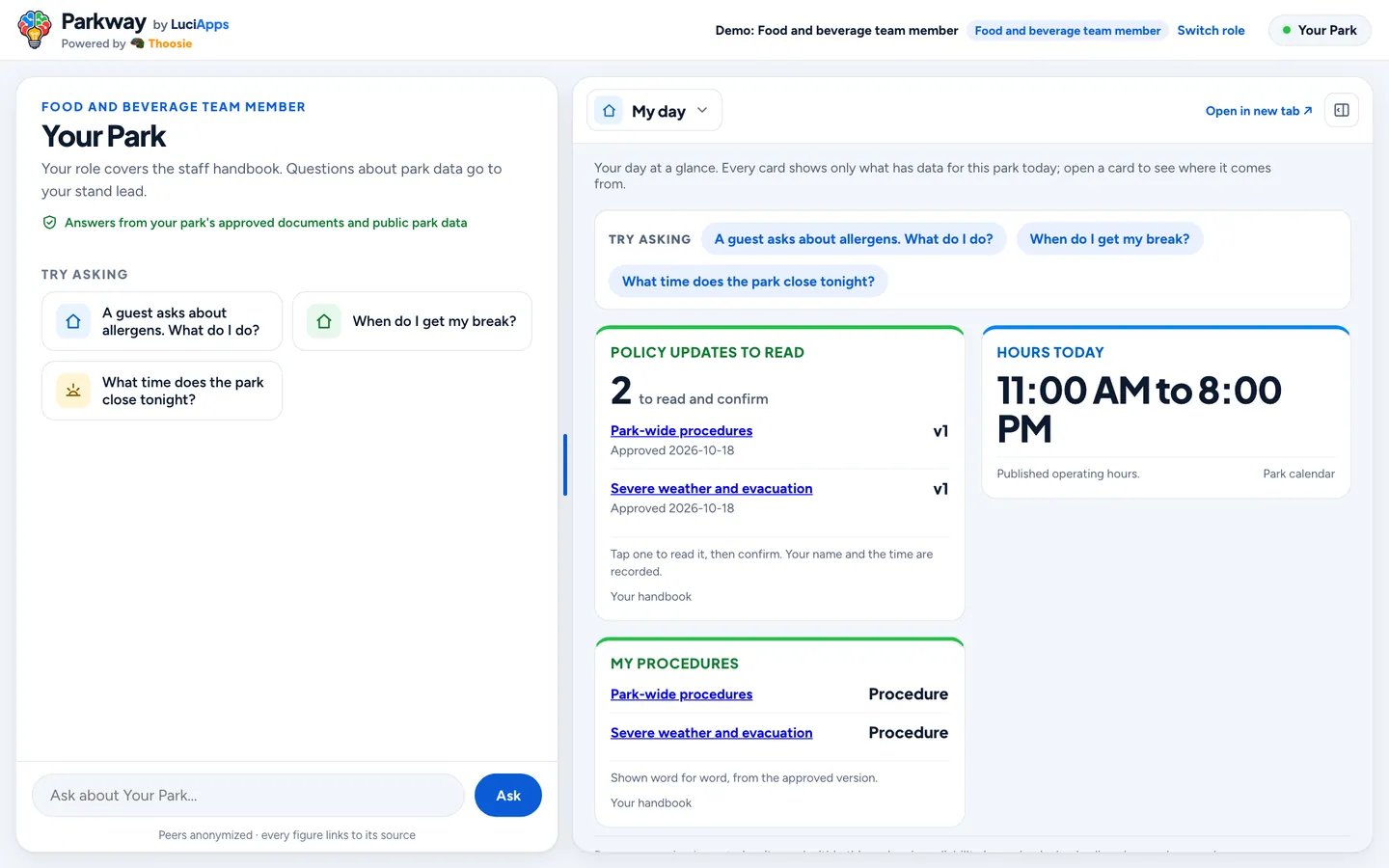Select left-panel park close tonight card
1389x868 pixels.
click(162, 391)
